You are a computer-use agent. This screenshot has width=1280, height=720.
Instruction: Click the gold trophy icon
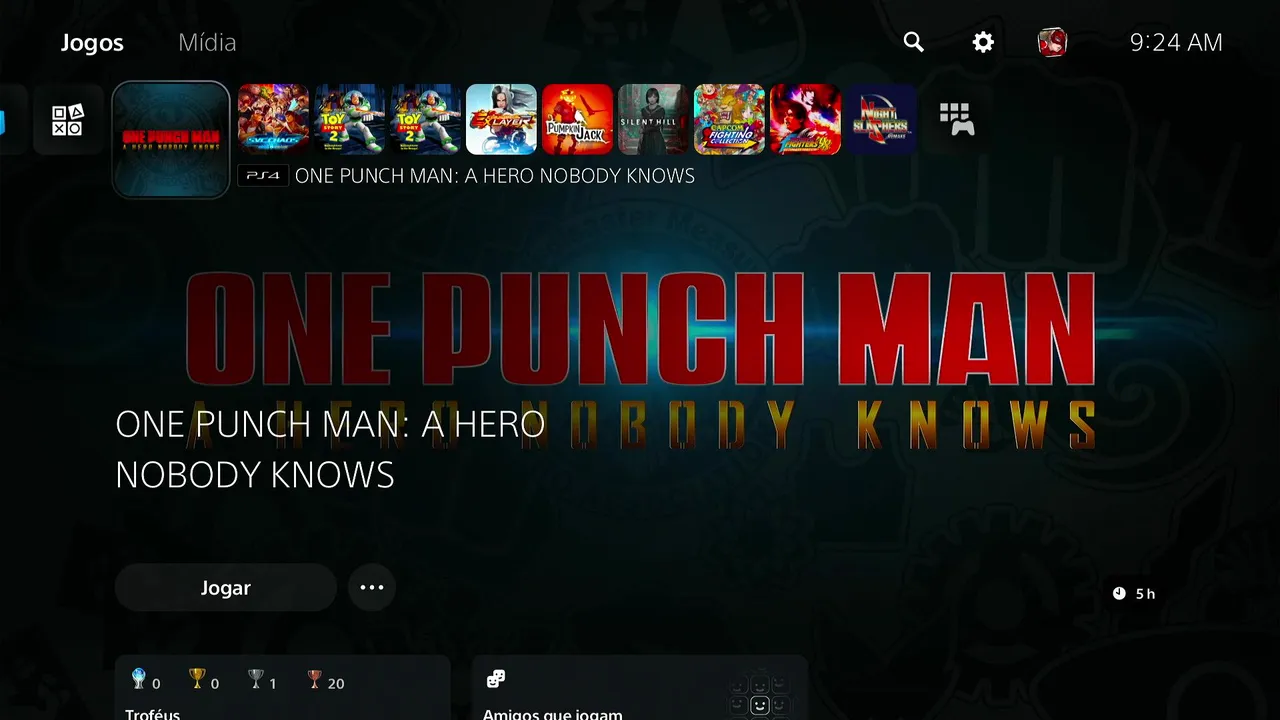click(197, 680)
